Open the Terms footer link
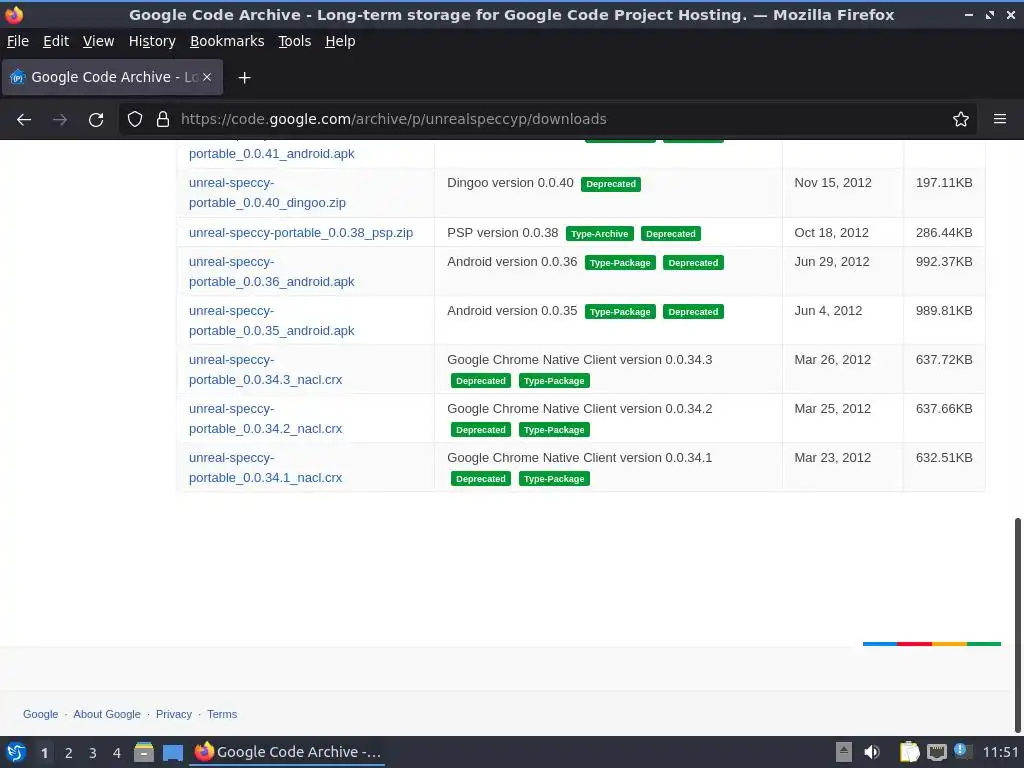This screenshot has height=768, width=1024. [222, 714]
